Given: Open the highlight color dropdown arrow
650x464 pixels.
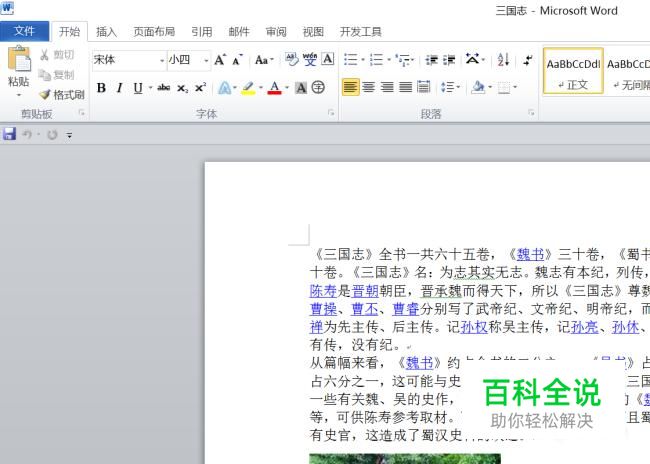Looking at the screenshot, I should 261,87.
